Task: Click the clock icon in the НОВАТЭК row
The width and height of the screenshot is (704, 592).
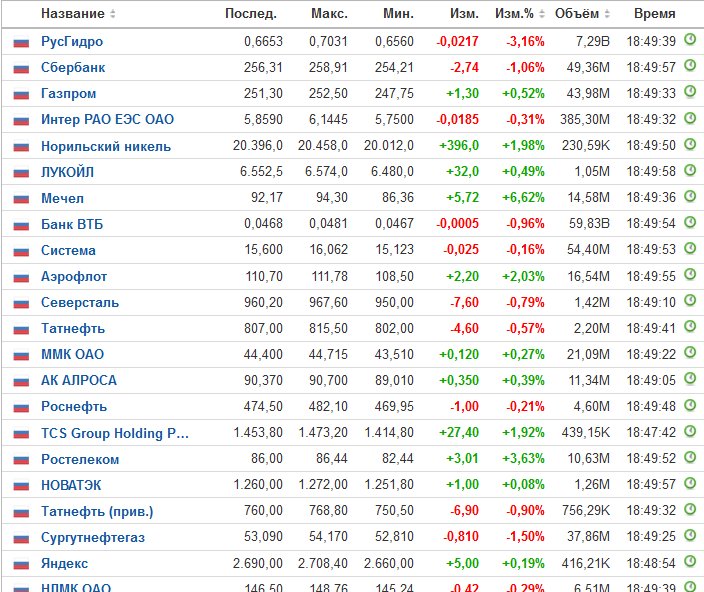Action: (x=690, y=483)
